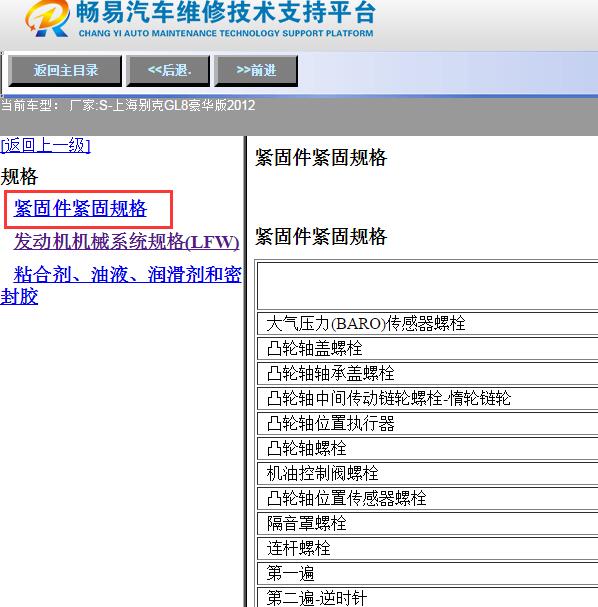Click the top 紧固件紧固规格 page title
Image resolution: width=598 pixels, height=607 pixels.
321,158
